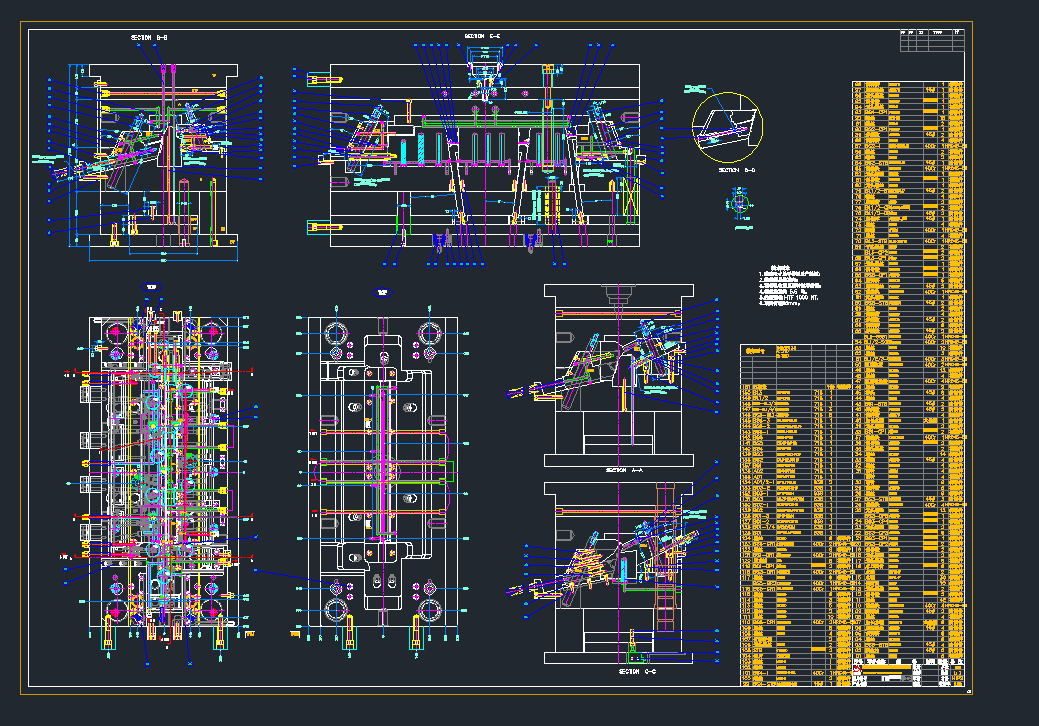This screenshot has width=1039, height=726.
Task: Select the view marker ellipse above colored plan view
Action: [153, 287]
